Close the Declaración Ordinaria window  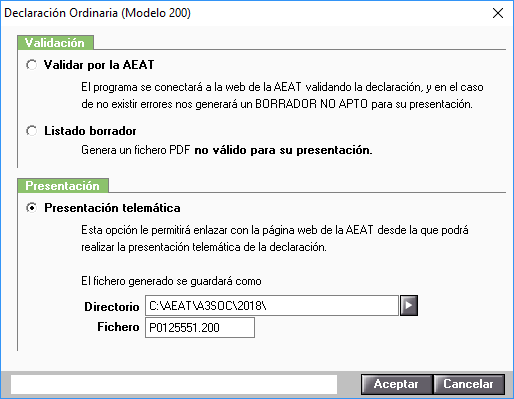[x=498, y=13]
